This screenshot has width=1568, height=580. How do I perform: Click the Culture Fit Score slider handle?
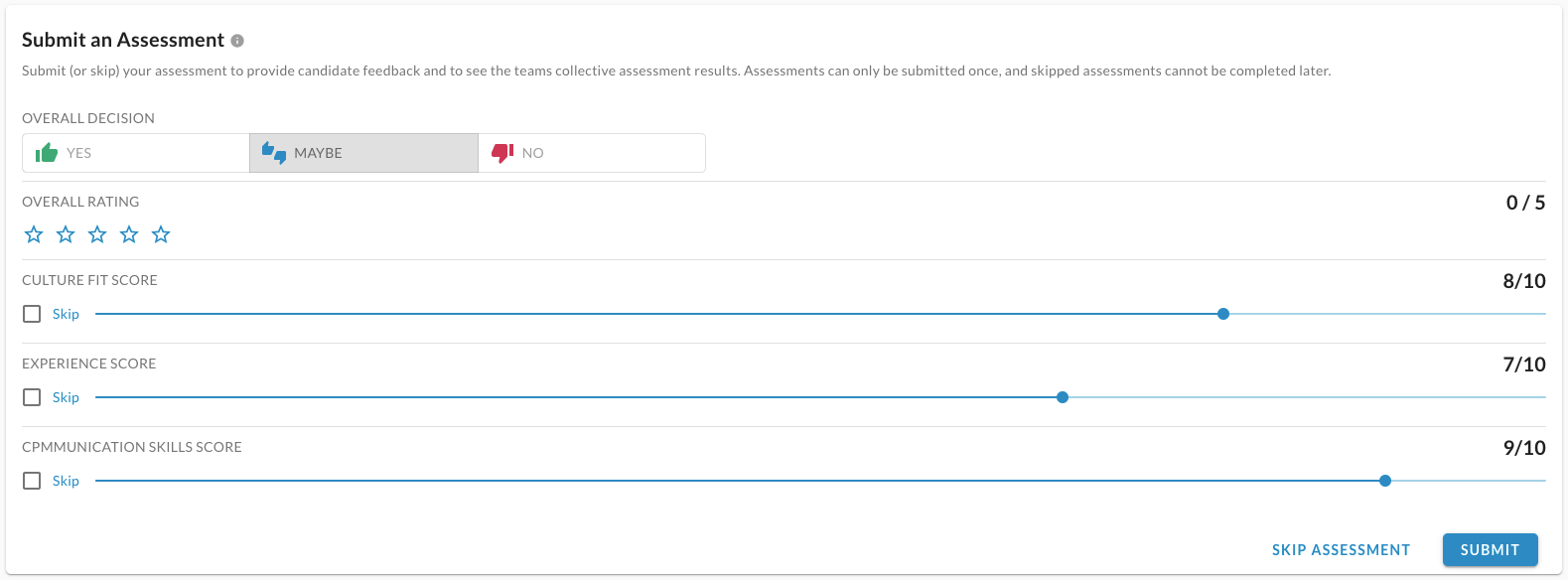pyautogui.click(x=1223, y=314)
